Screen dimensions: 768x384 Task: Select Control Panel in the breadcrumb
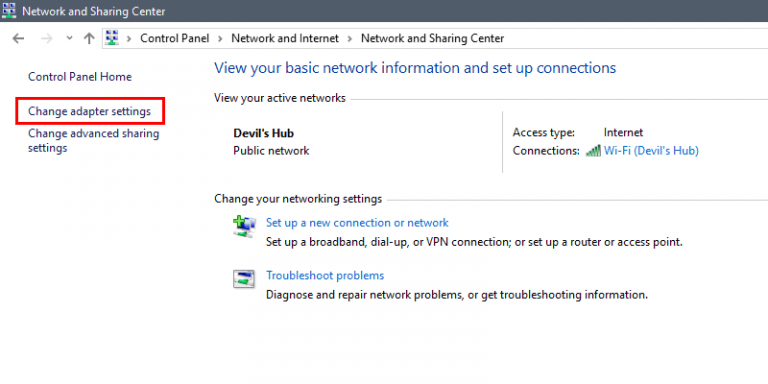(175, 38)
